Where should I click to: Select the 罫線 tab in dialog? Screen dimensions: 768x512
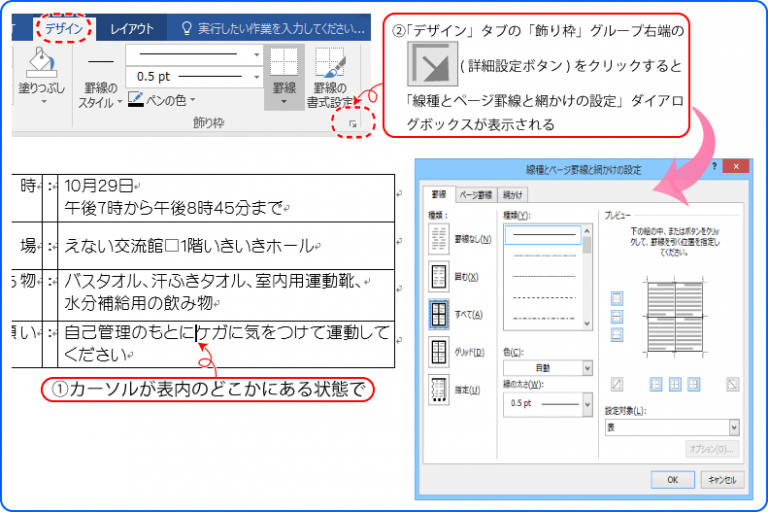438,195
